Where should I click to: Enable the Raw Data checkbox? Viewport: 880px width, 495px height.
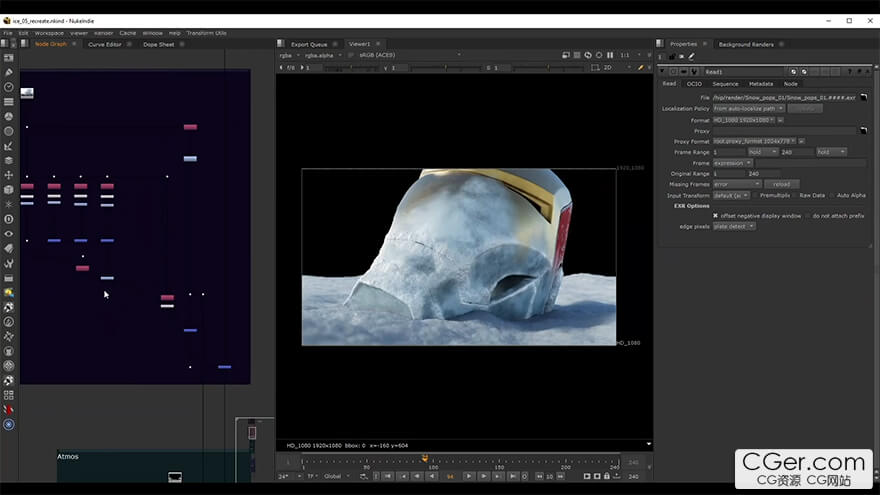point(795,195)
